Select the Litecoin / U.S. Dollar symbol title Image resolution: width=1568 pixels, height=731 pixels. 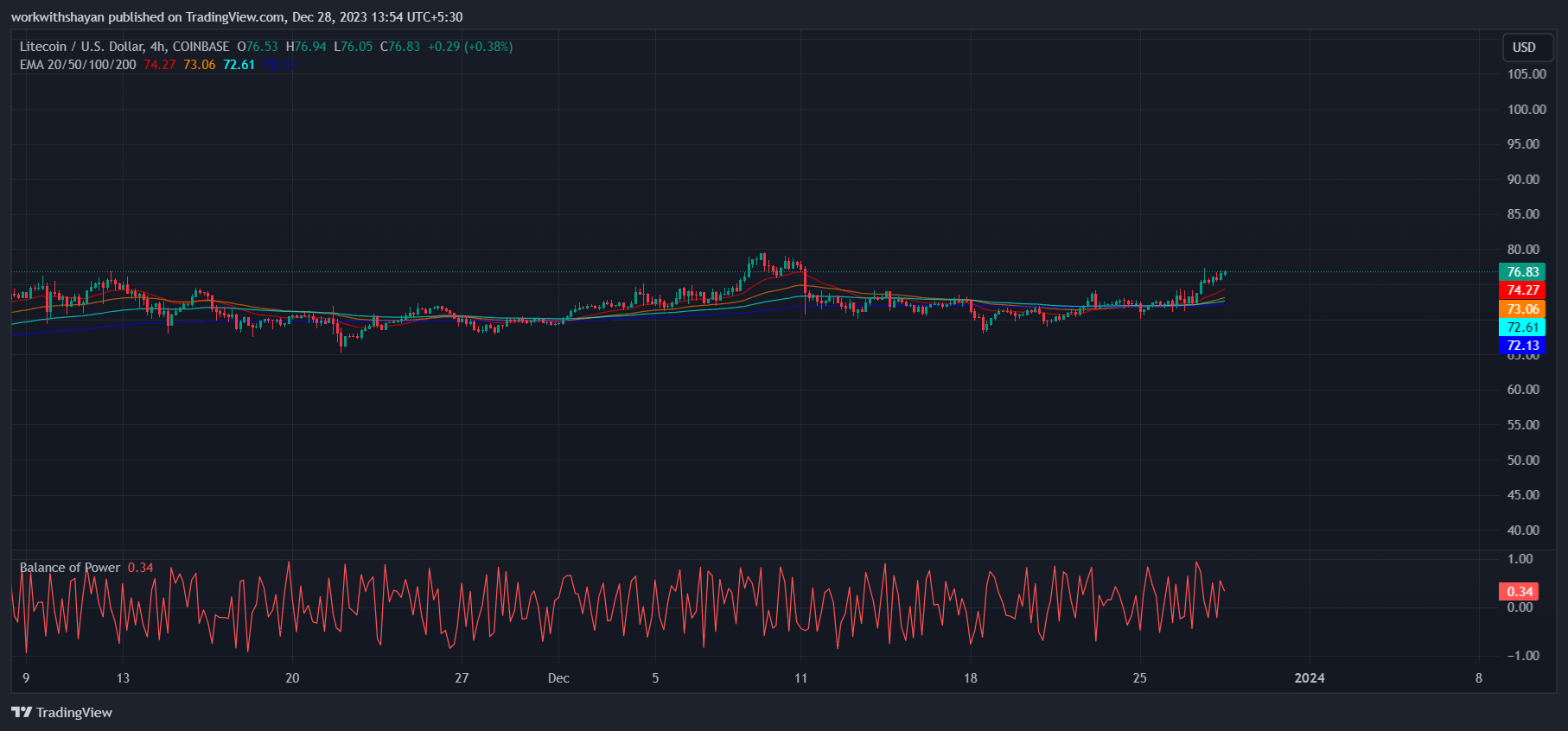[x=82, y=47]
